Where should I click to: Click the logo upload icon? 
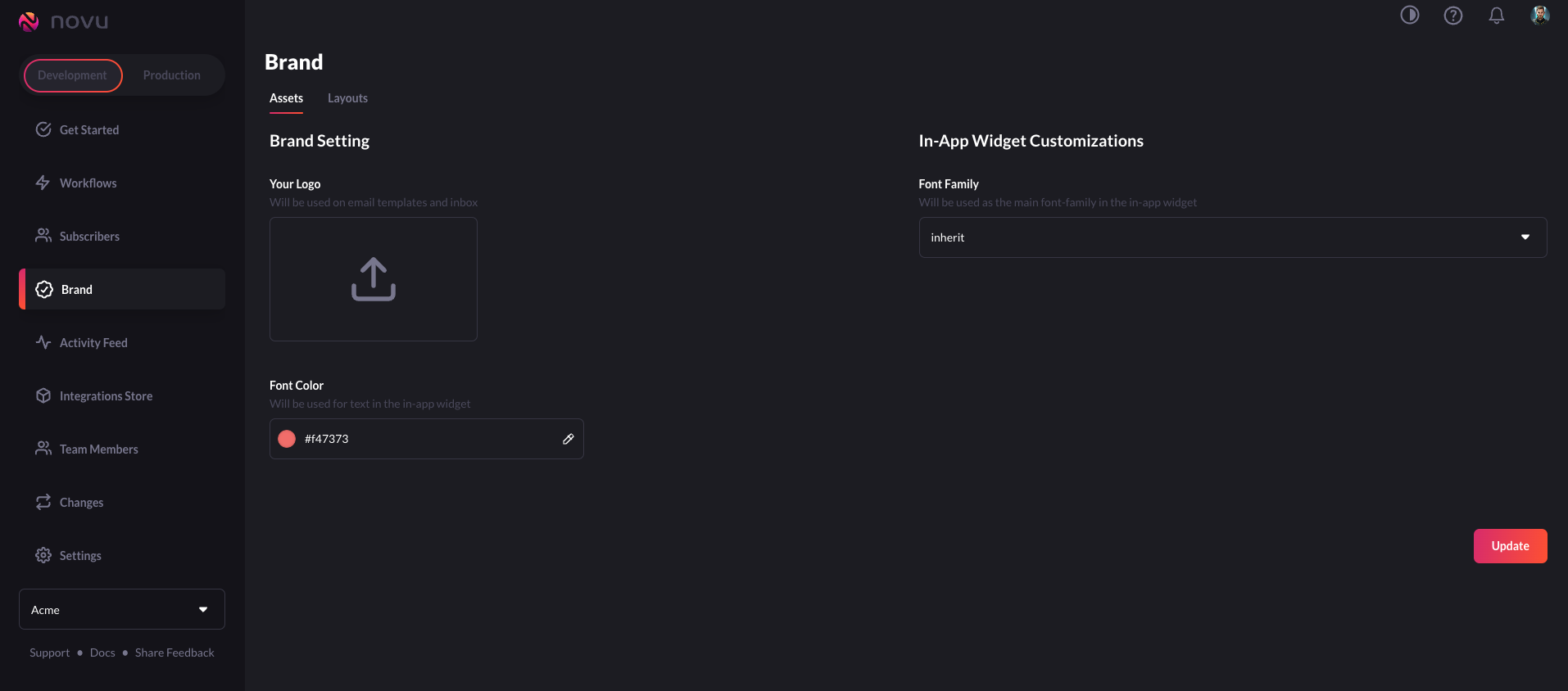(x=374, y=279)
